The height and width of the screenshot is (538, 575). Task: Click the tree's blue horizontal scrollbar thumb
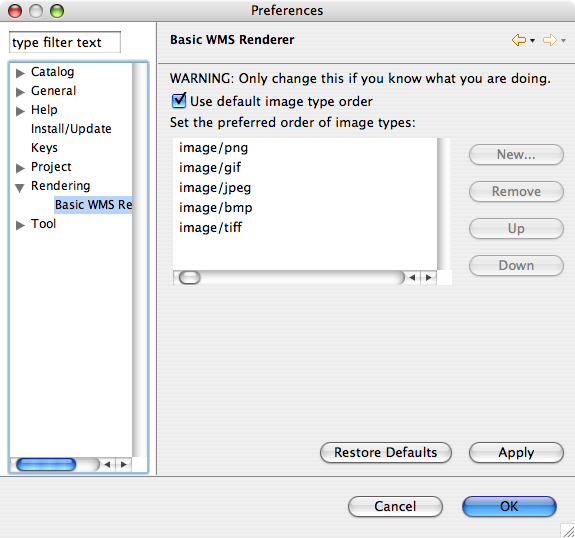coord(46,465)
